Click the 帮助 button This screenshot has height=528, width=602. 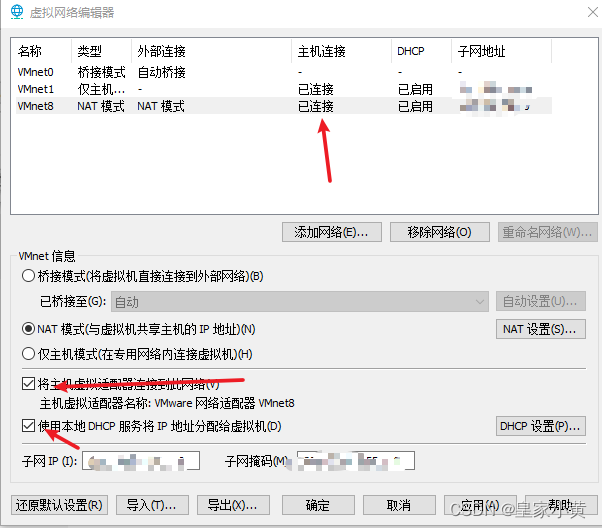(x=561, y=505)
